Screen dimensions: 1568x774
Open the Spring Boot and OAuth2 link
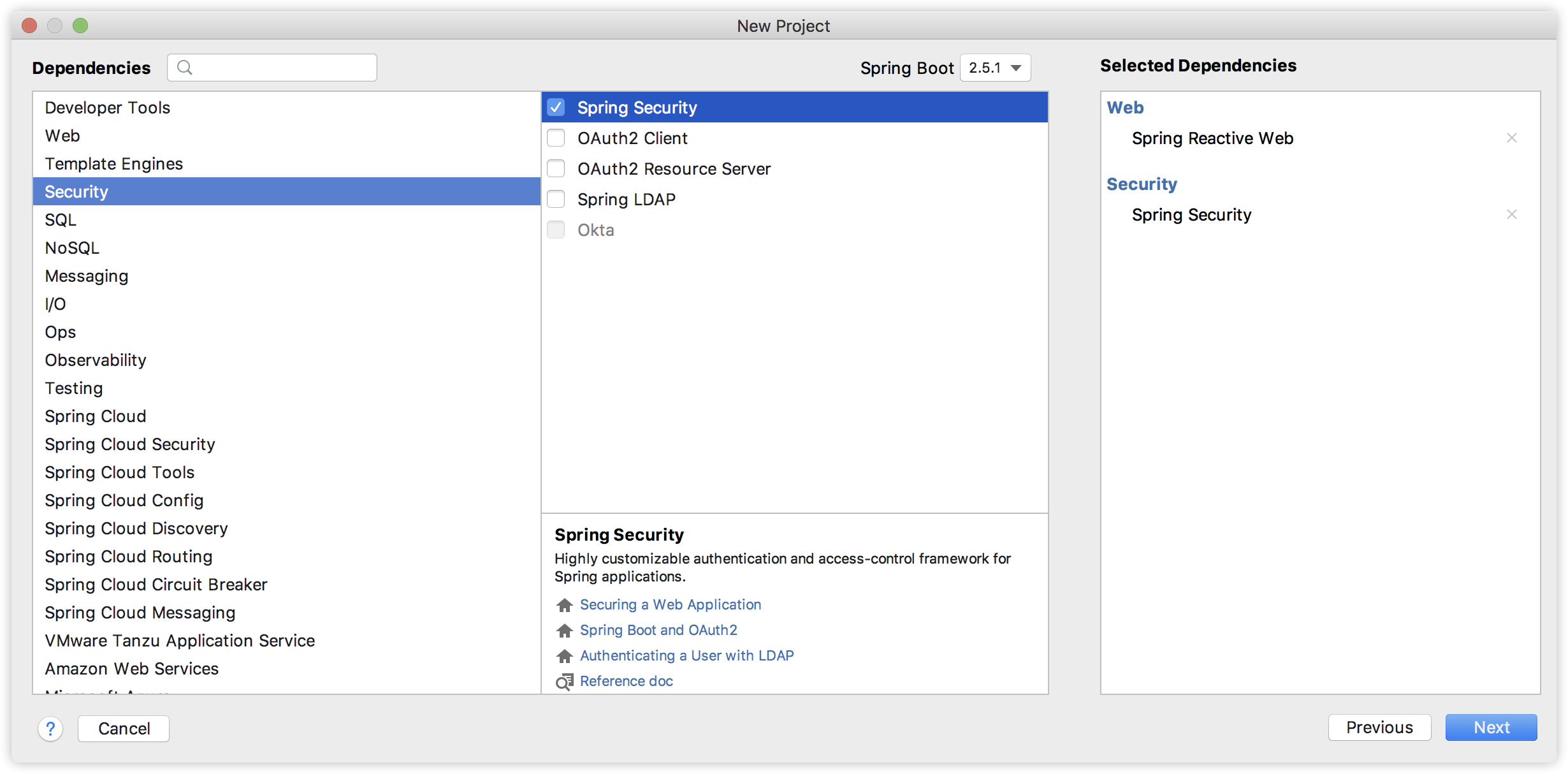coord(658,630)
